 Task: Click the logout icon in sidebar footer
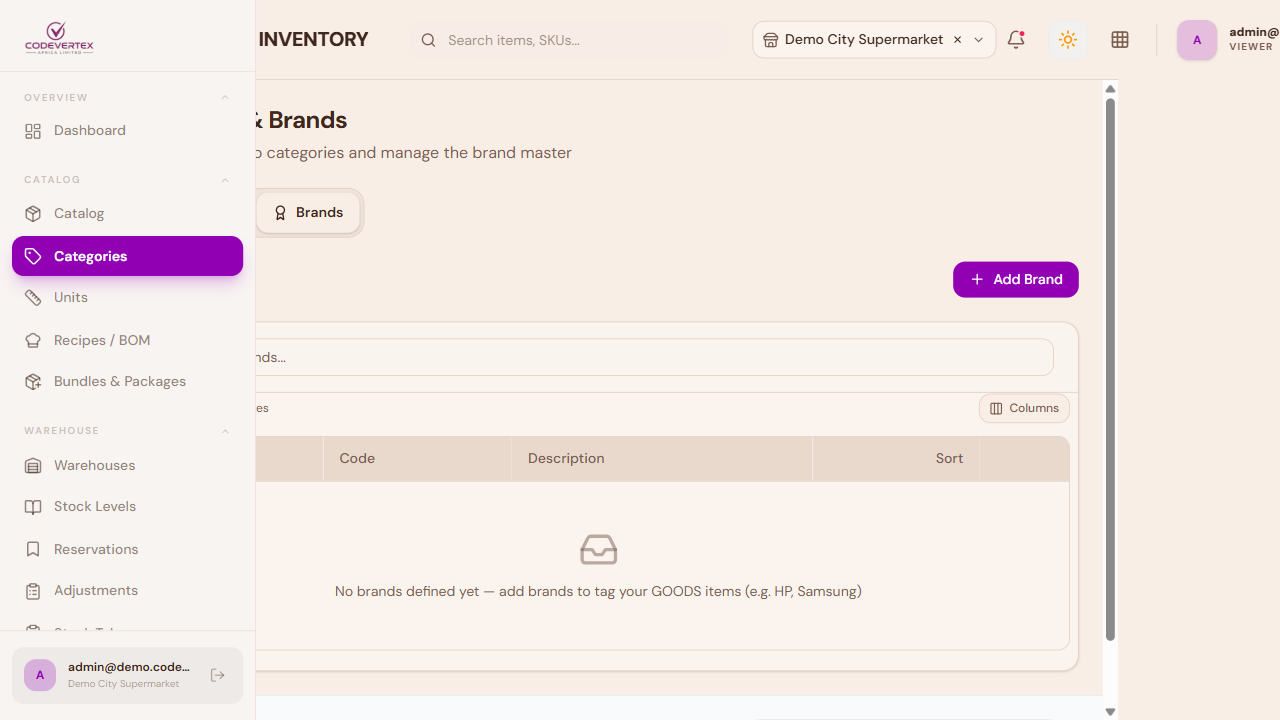[x=218, y=675]
